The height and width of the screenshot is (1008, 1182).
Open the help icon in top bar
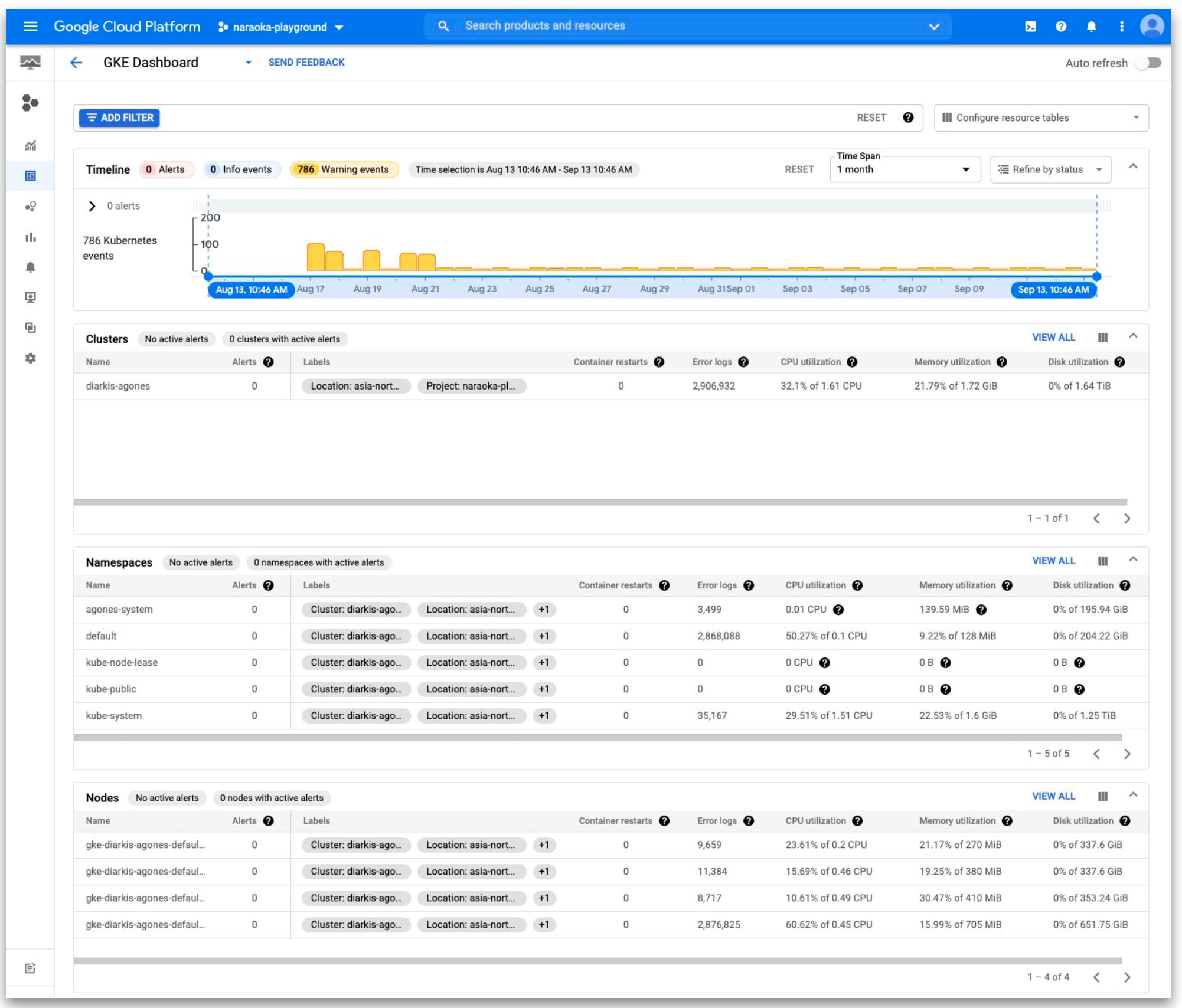coord(1061,26)
